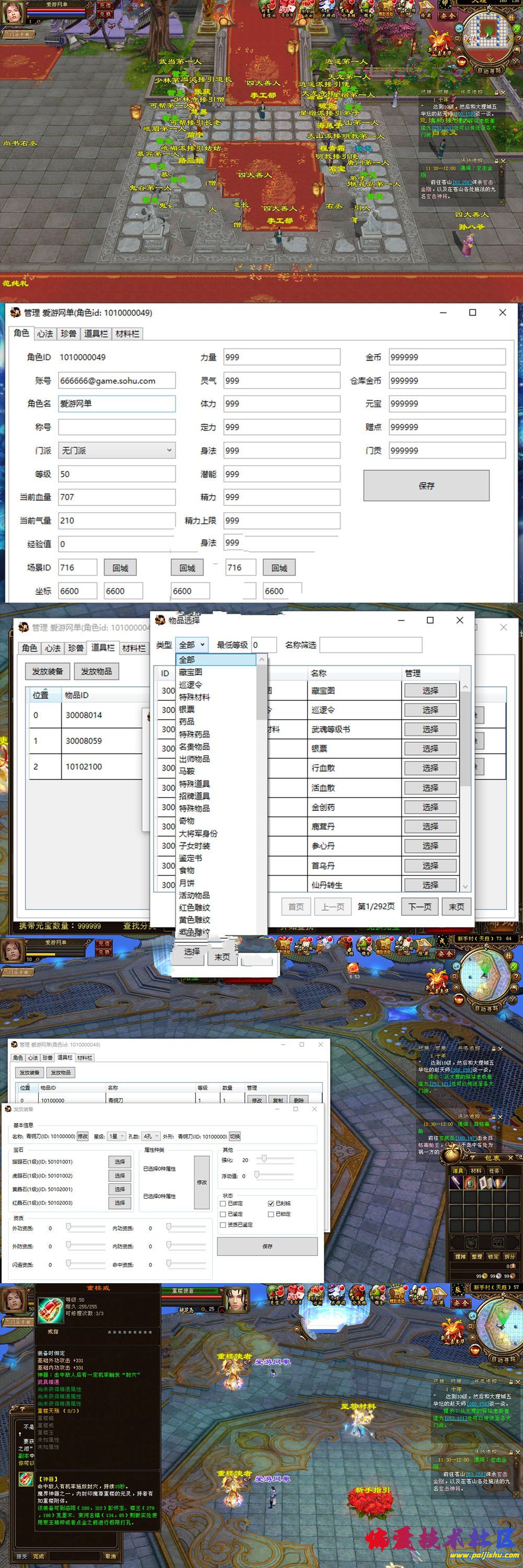Viewport: 523px width, 1568px height.
Task: Choose 马鞍 option in the type dropdown list
Action: (187, 771)
